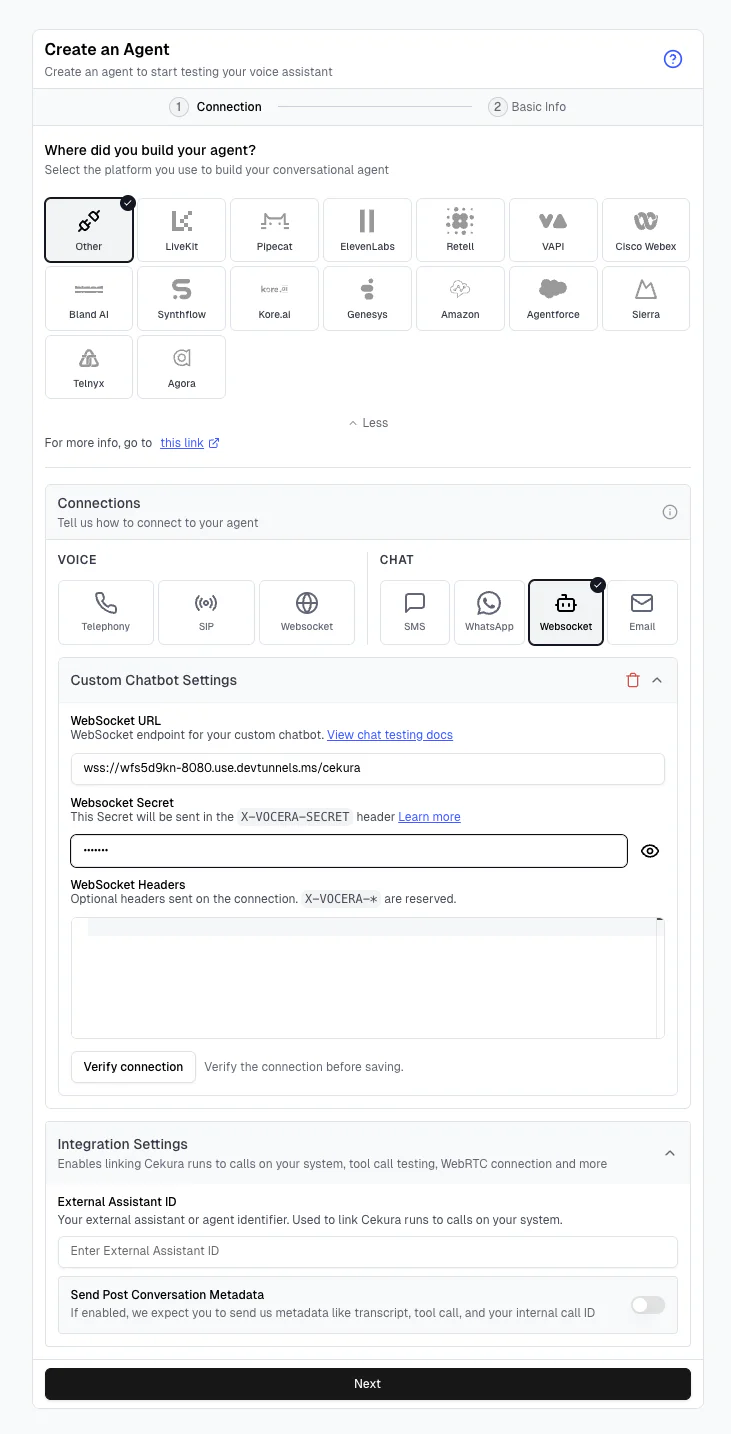Pick the Sierra platform card
The height and width of the screenshot is (1434, 731).
click(x=646, y=298)
